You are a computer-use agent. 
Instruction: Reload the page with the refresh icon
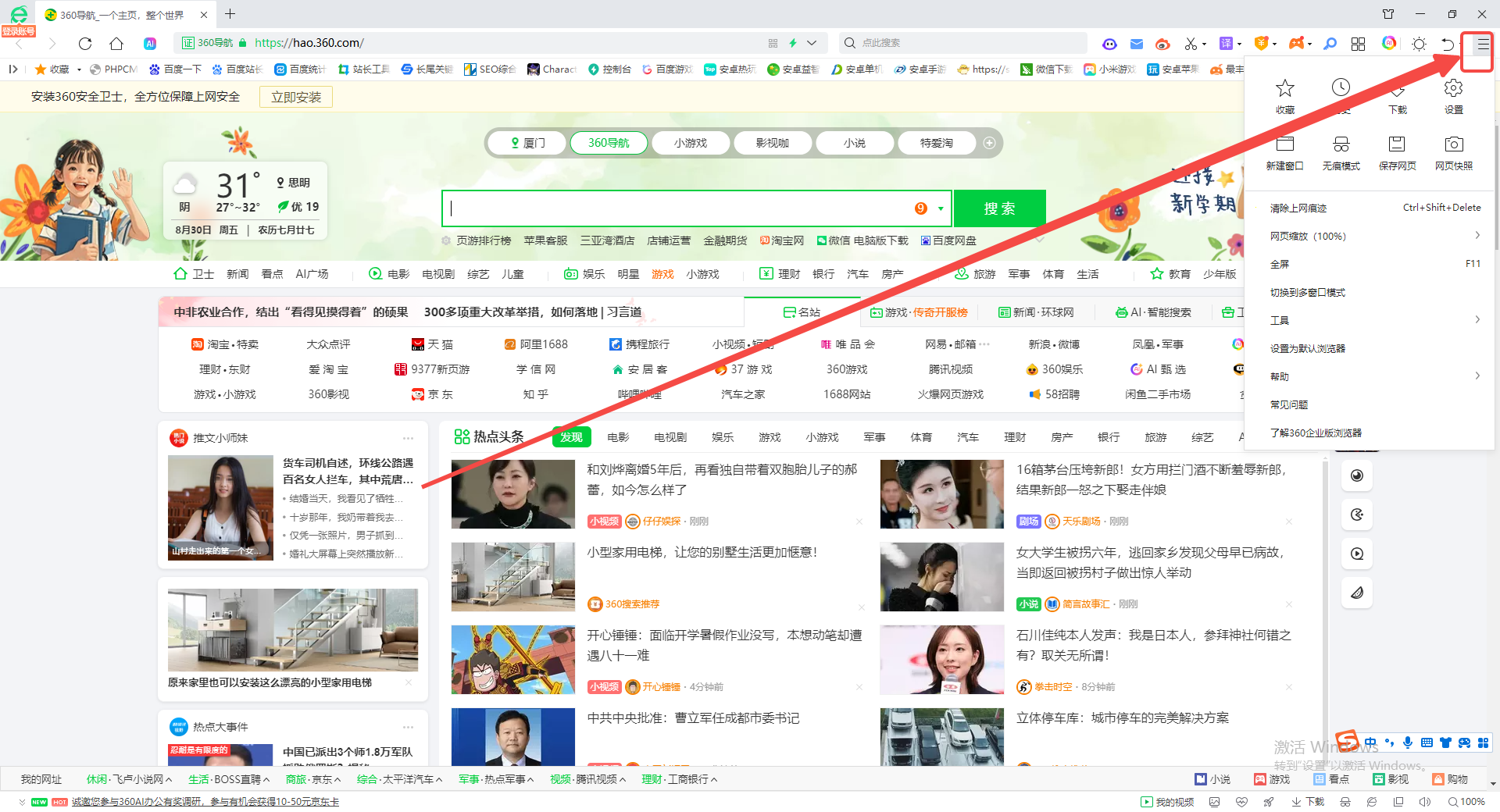[85, 43]
